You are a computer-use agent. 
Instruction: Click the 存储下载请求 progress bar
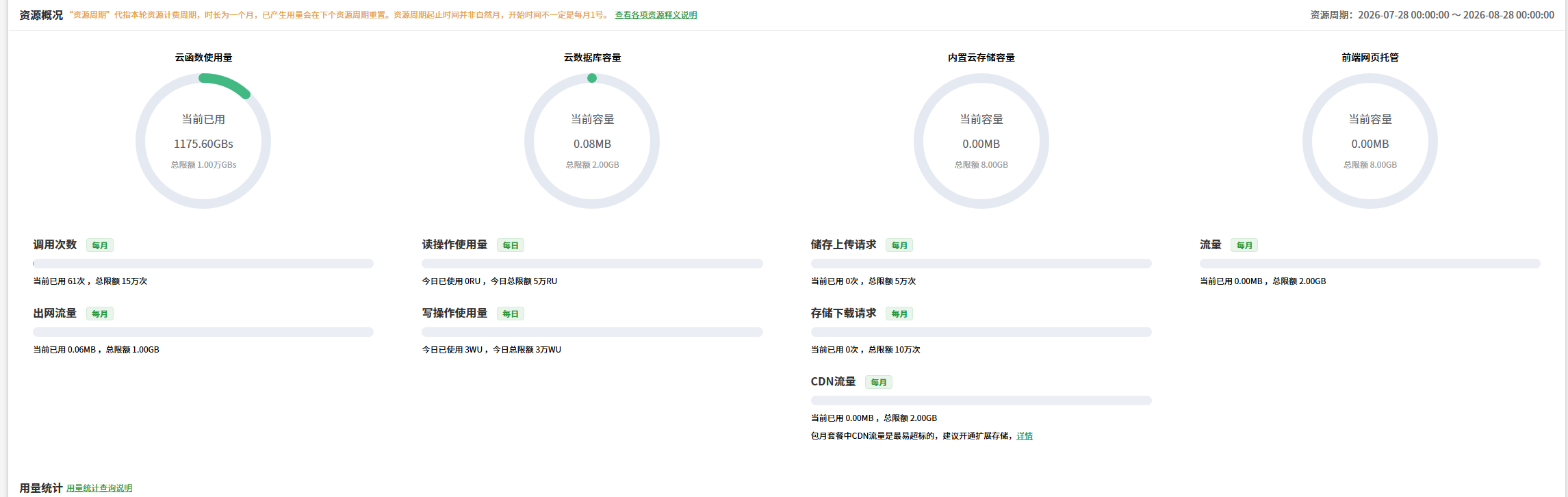pyautogui.click(x=981, y=332)
